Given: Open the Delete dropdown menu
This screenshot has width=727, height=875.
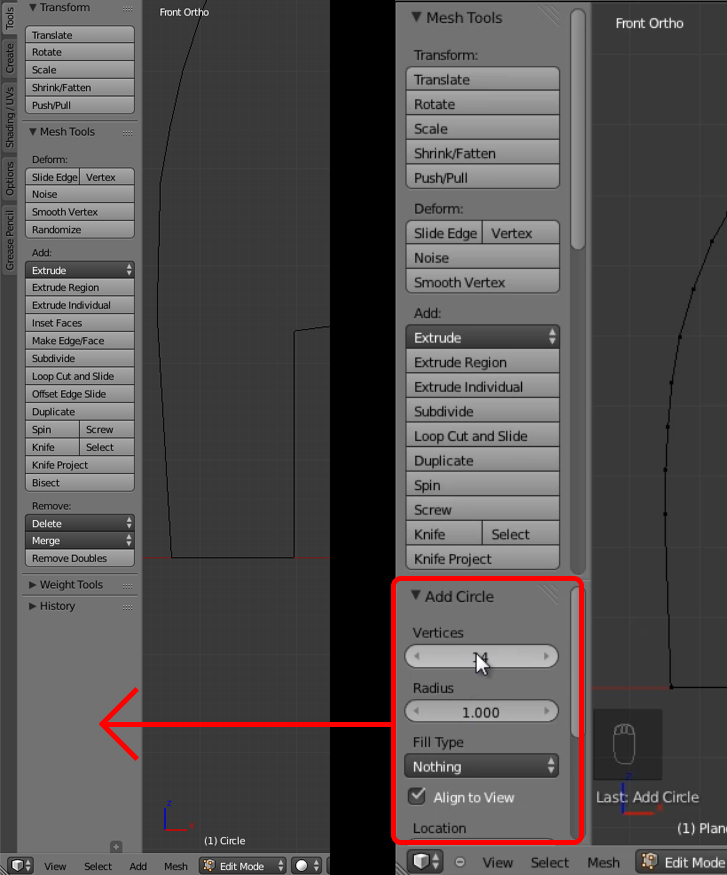Looking at the screenshot, I should click(x=80, y=523).
